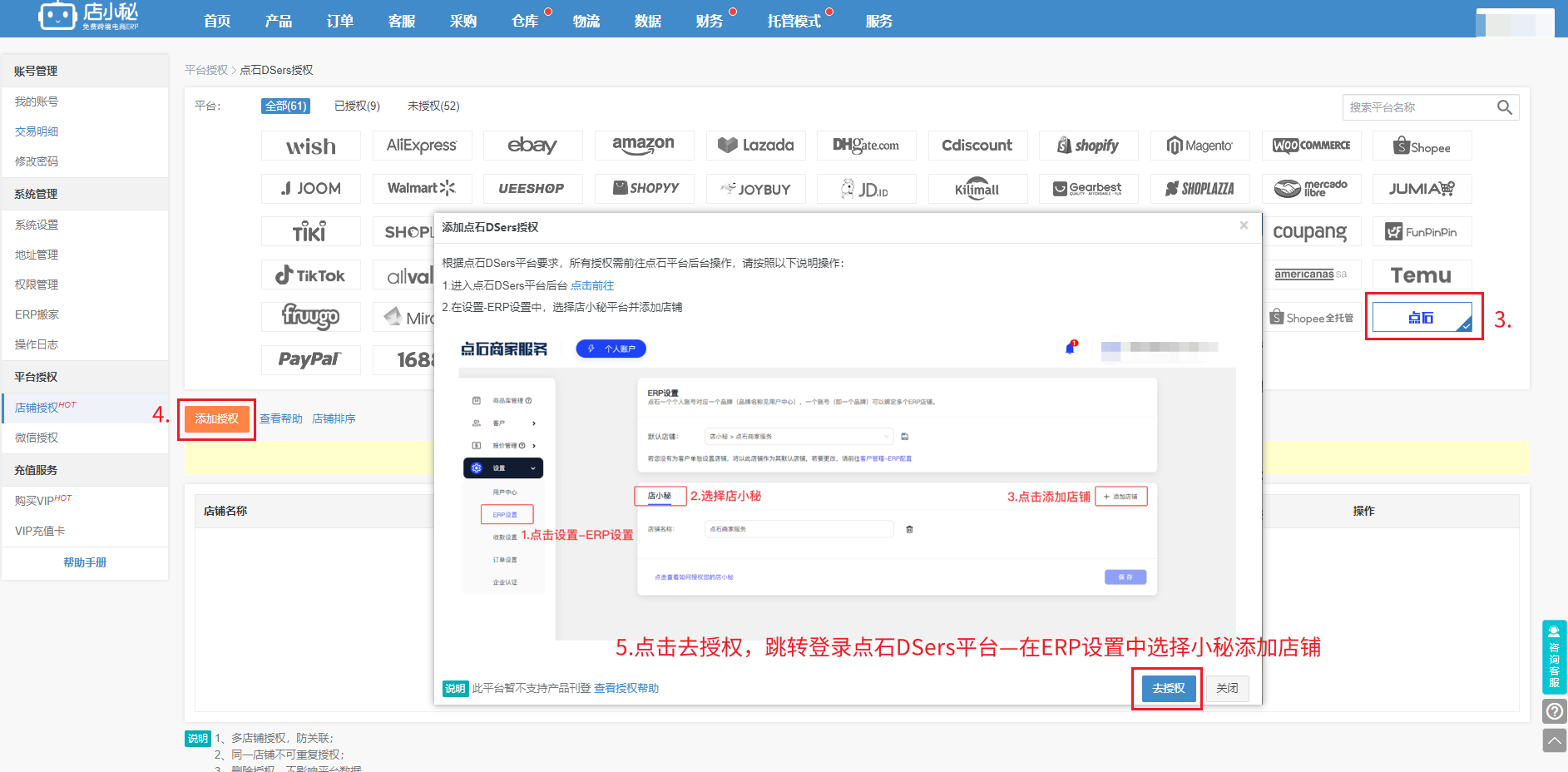Select the Magento platform logo

click(x=1199, y=146)
